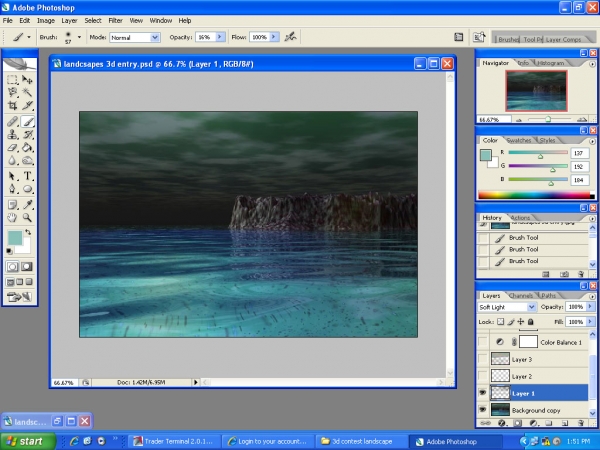
Task: Select the Eyedropper tool
Action: point(27,205)
